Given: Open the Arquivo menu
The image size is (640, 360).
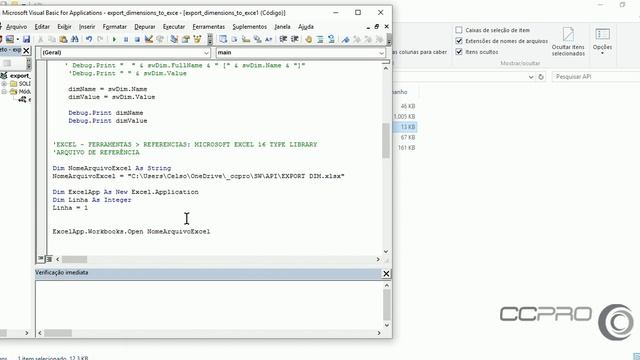Looking at the screenshot, I should [x=16, y=27].
